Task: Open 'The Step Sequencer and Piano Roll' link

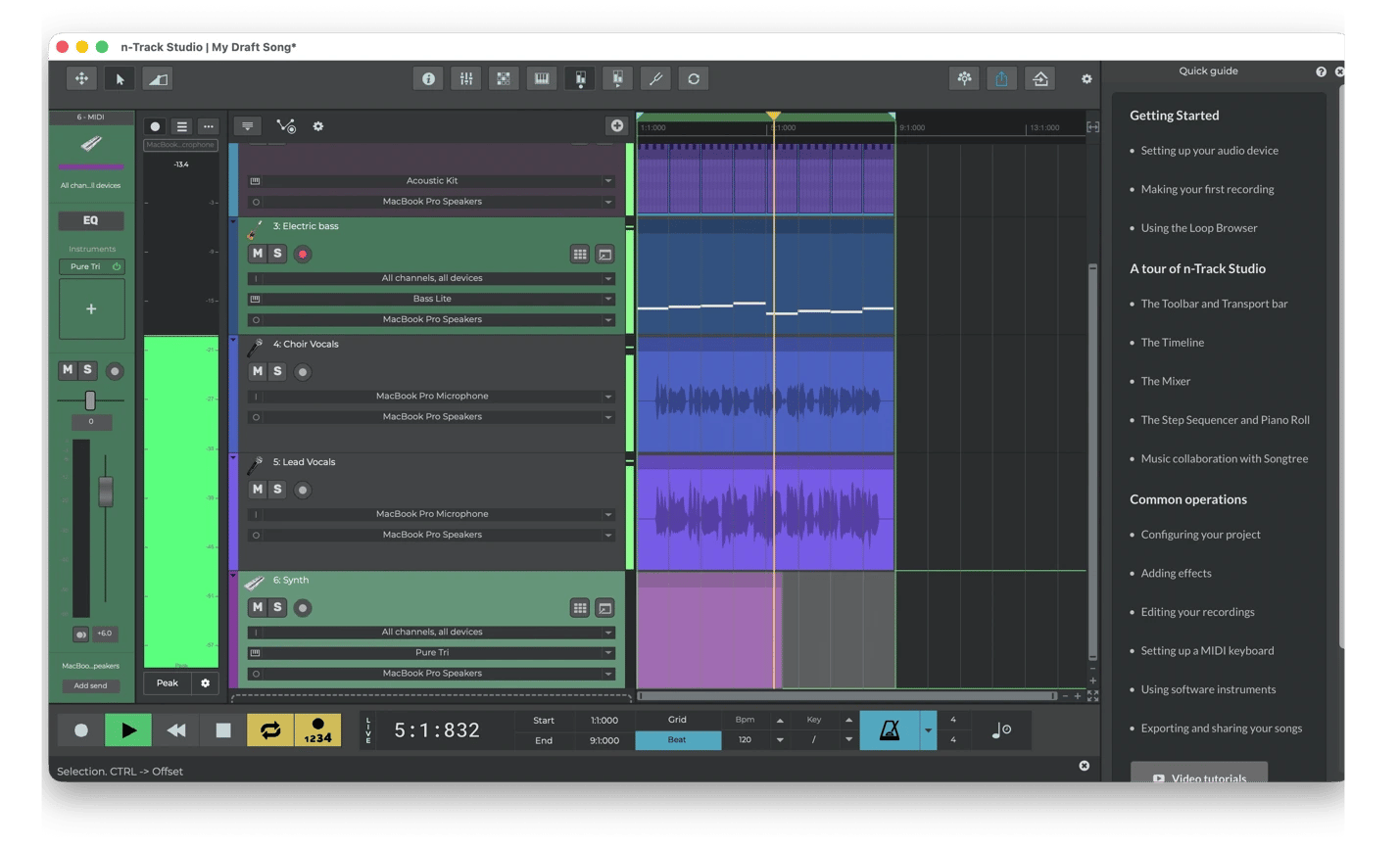Action: (1225, 420)
